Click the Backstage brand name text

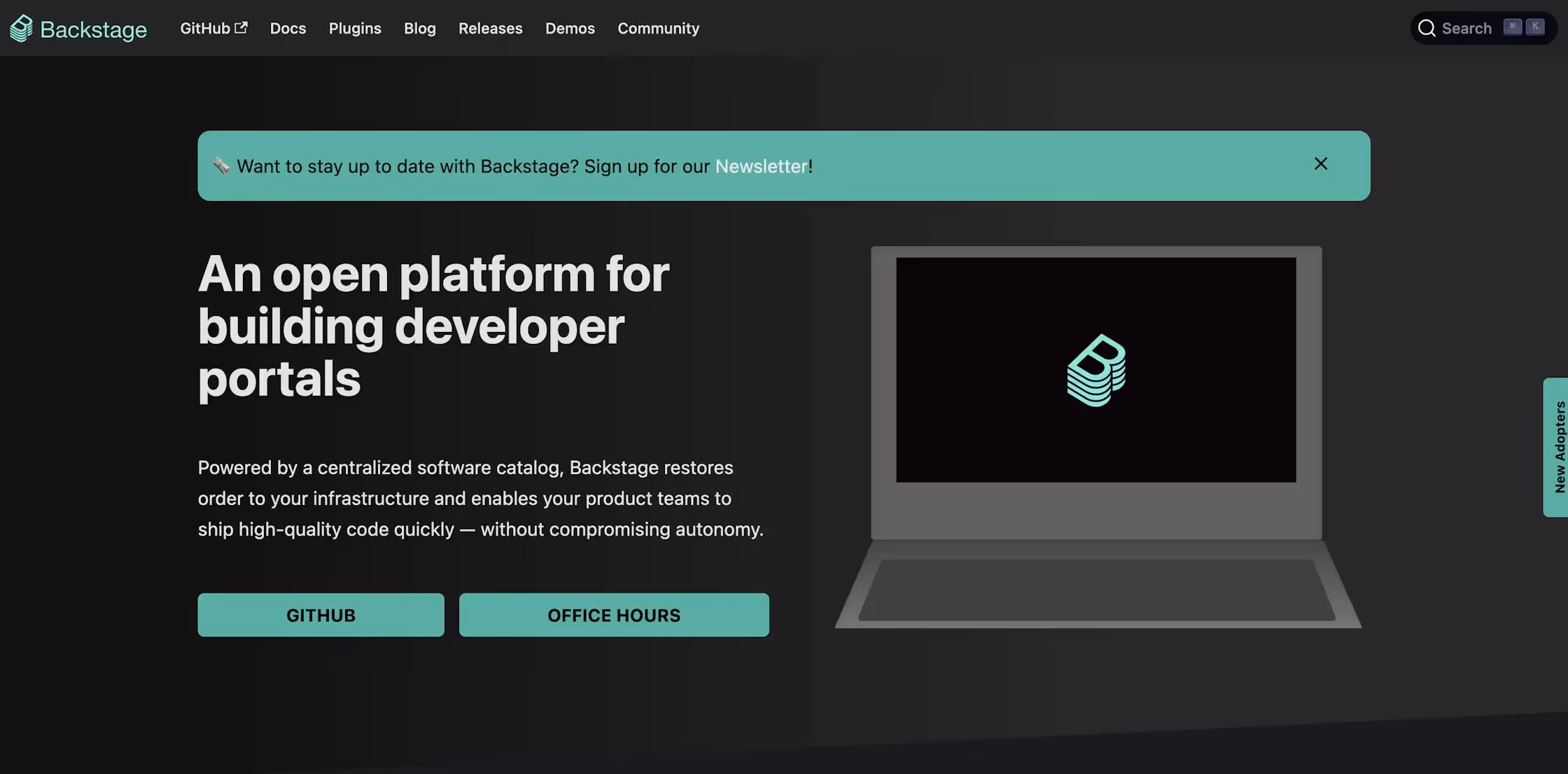pos(93,29)
